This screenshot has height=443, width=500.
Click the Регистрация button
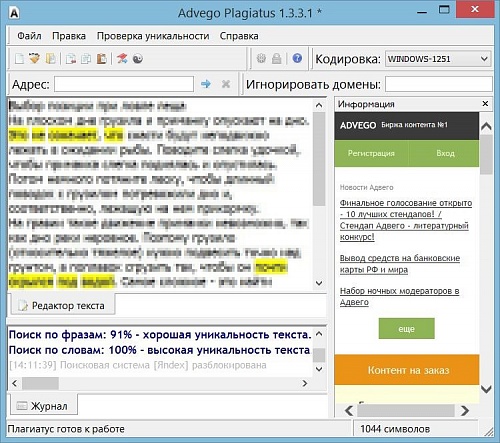click(371, 153)
